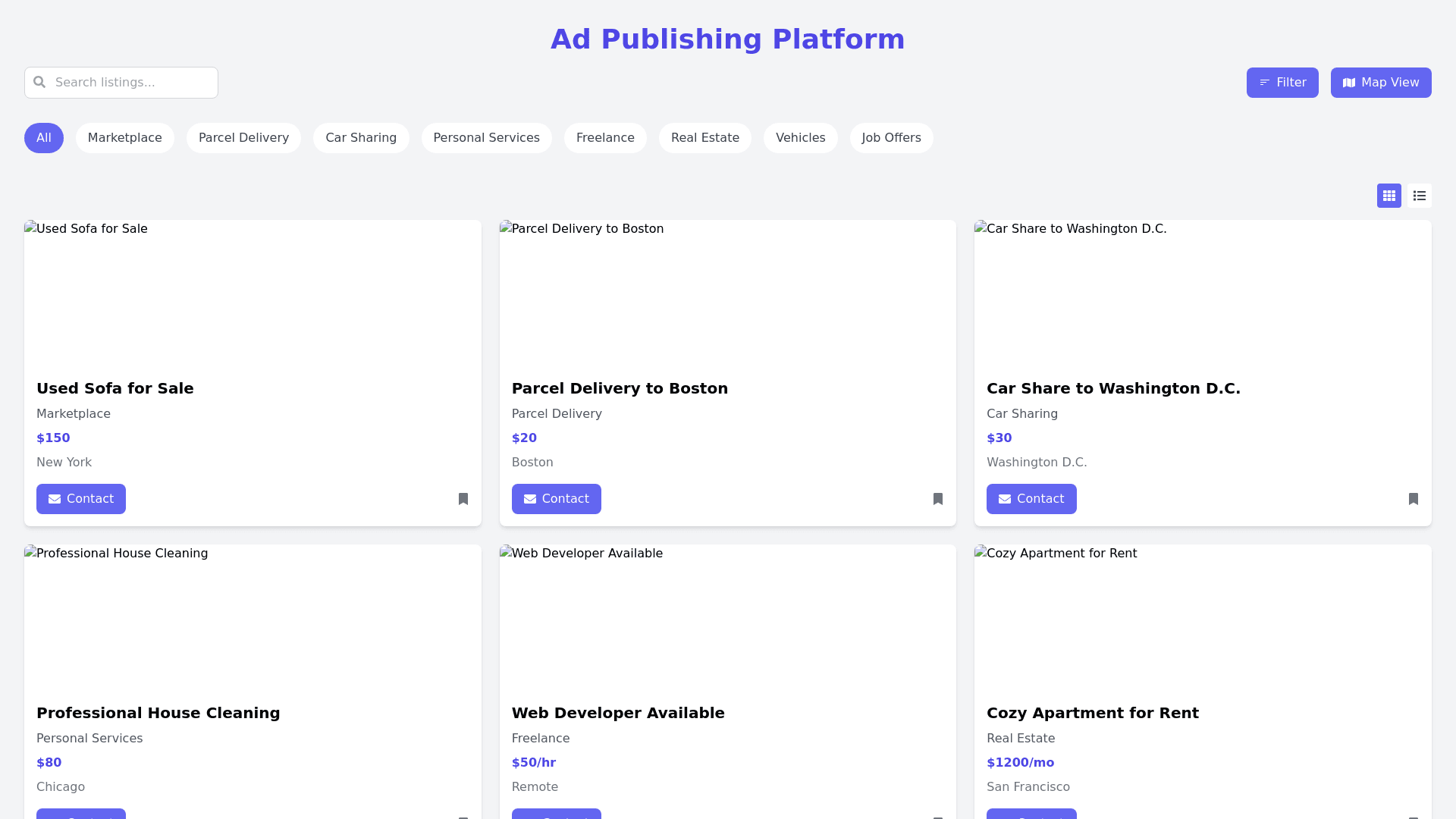Switch to grid view layout
The width and height of the screenshot is (1456, 819).
[x=1389, y=196]
